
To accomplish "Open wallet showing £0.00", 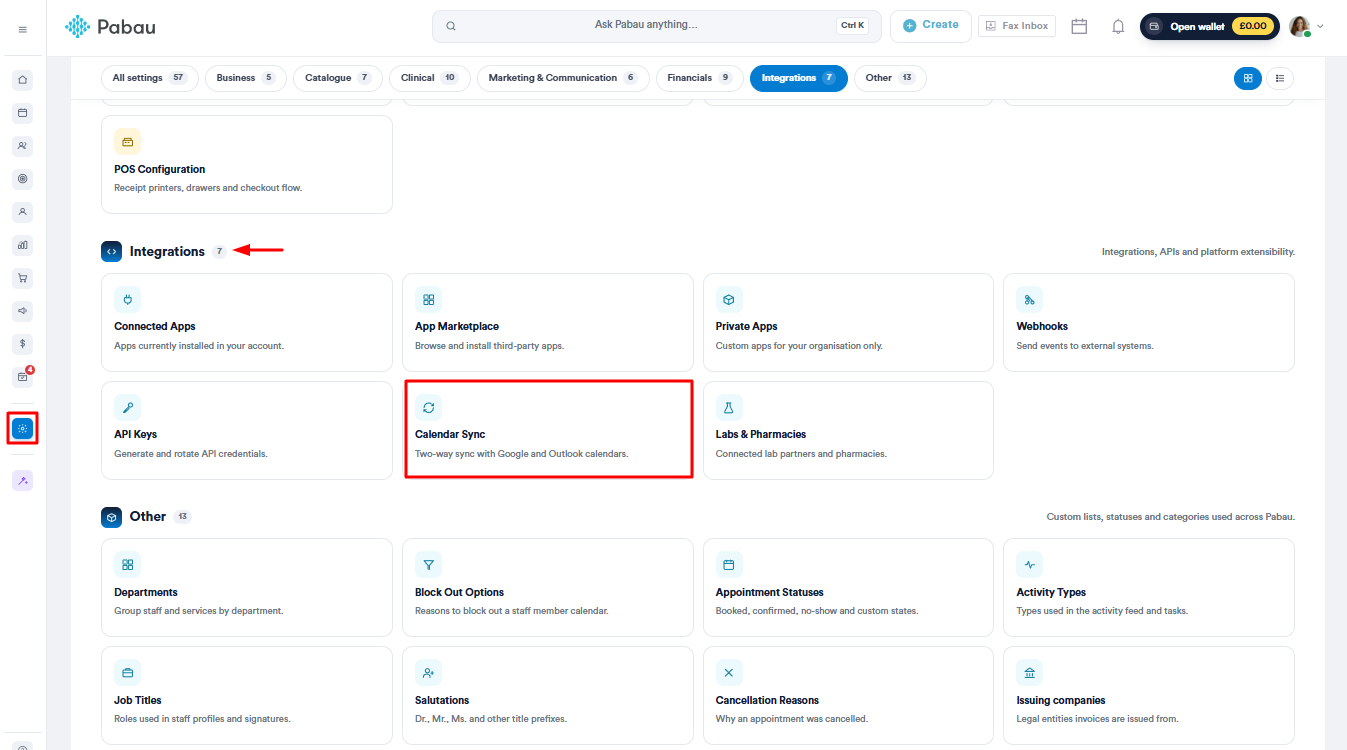I will [1210, 26].
